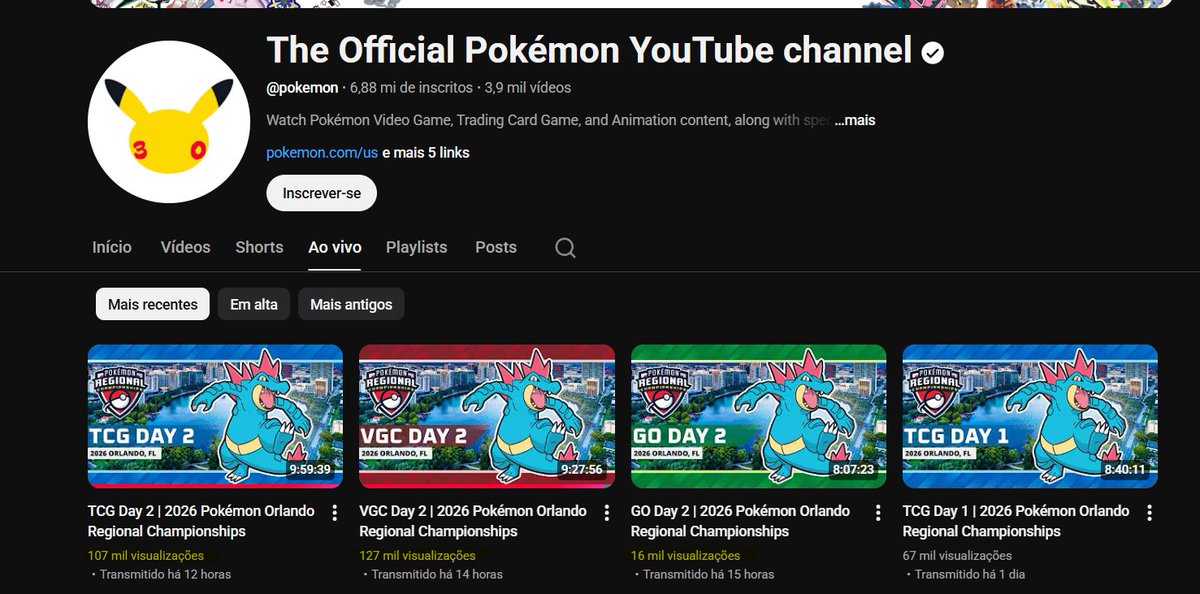This screenshot has width=1200, height=594.
Task: Open options menu for VGC Day 2 video
Action: 606,513
